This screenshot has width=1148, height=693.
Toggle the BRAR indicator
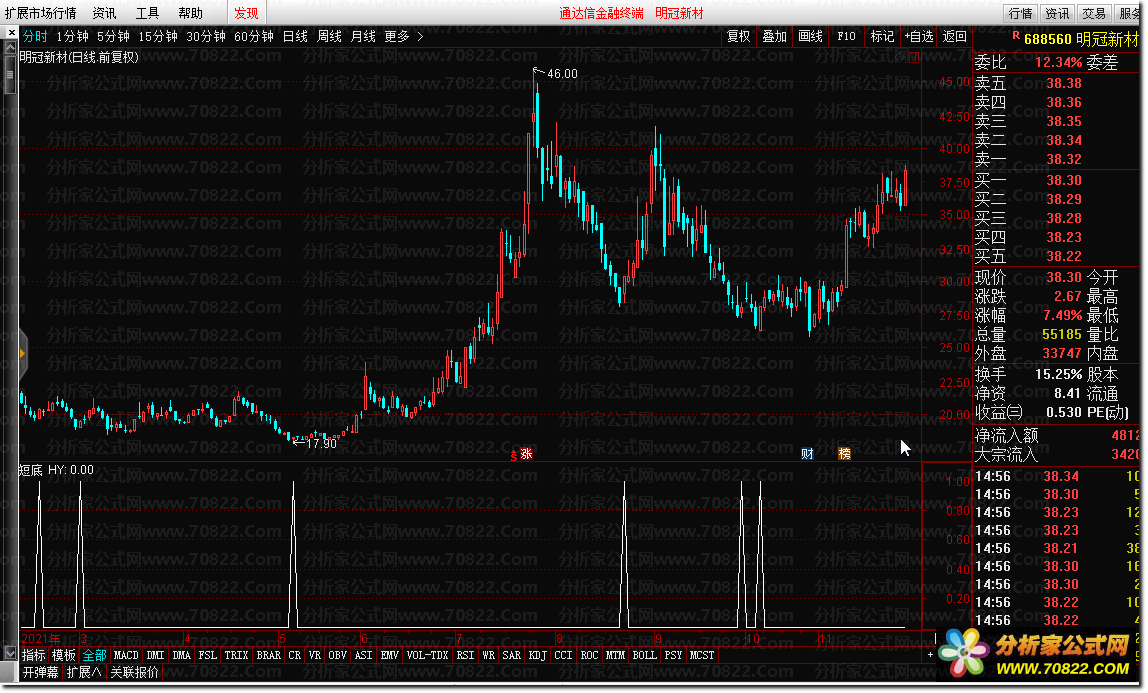pos(269,655)
